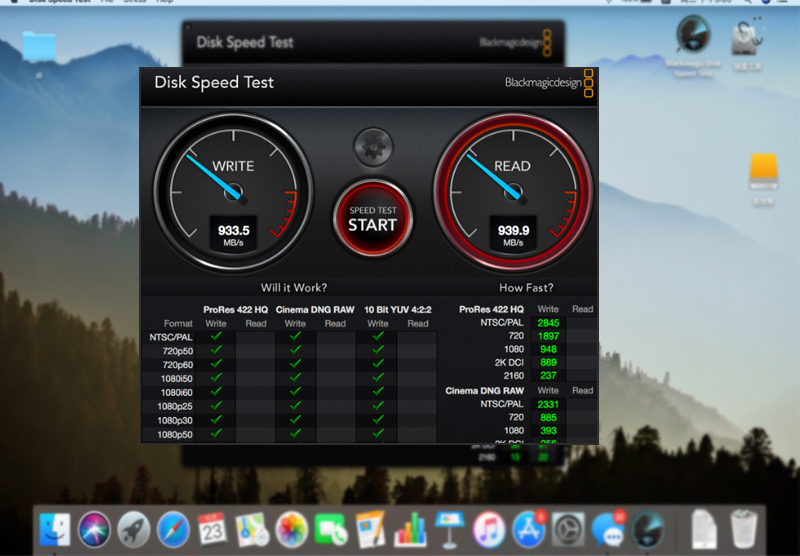
Task: Open the Trash in Dock
Action: pos(743,529)
